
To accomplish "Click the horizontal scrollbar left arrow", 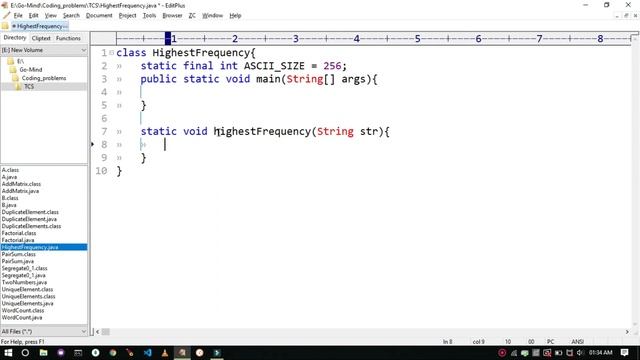I will point(98,332).
